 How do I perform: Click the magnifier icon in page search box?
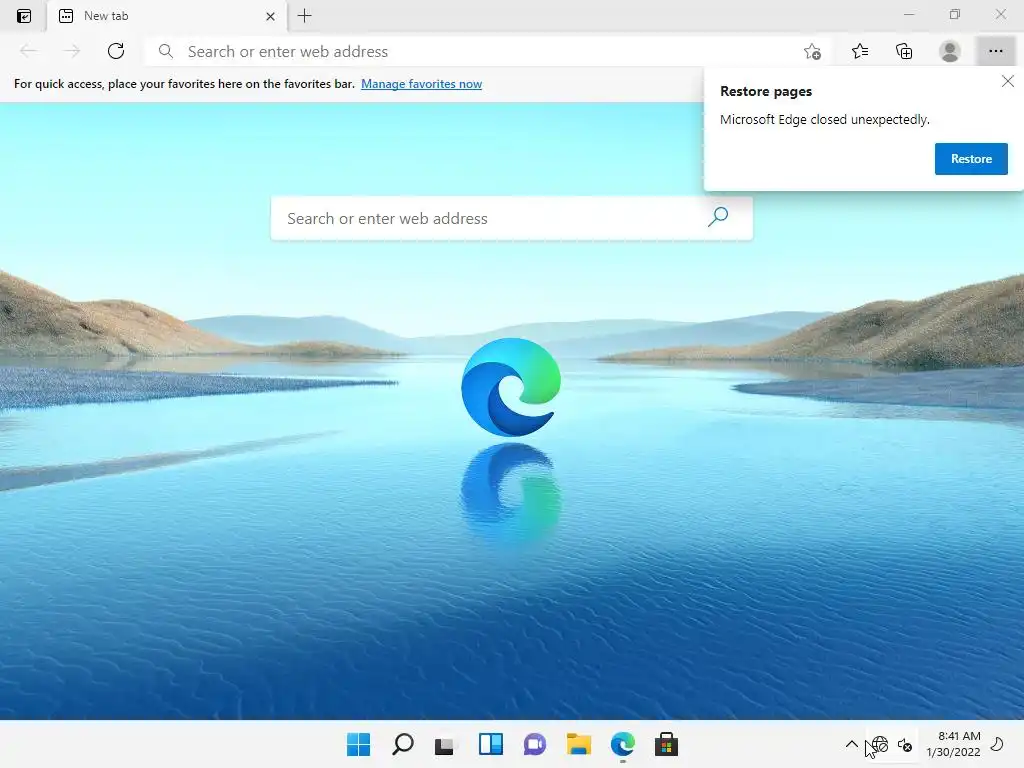click(718, 217)
